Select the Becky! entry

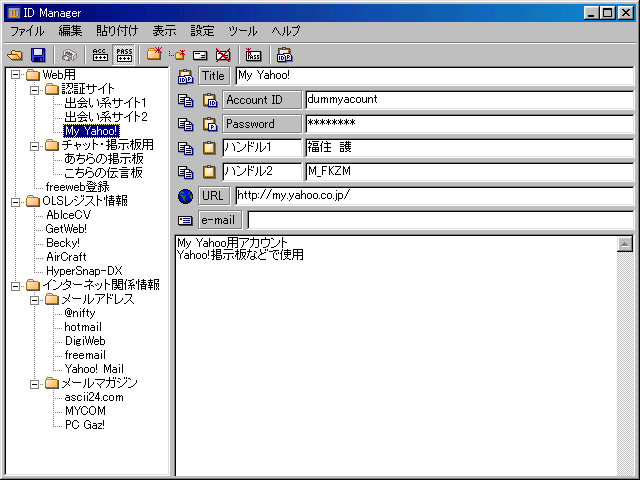click(63, 243)
